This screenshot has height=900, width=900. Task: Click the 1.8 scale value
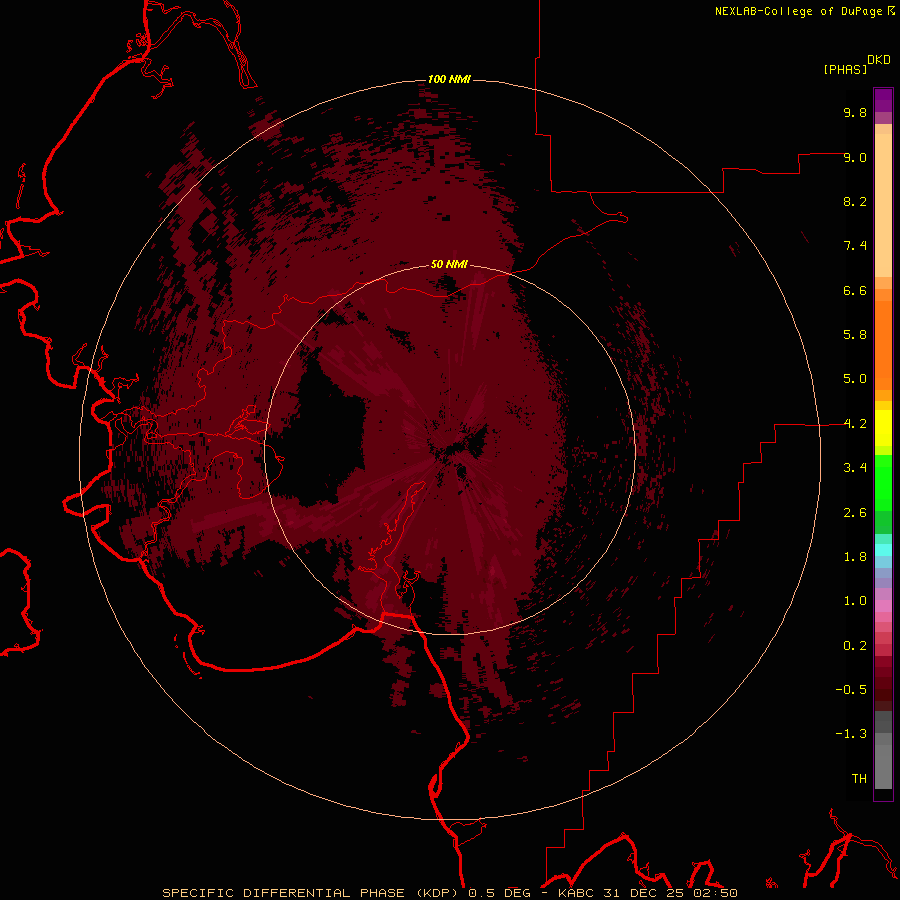tap(855, 557)
